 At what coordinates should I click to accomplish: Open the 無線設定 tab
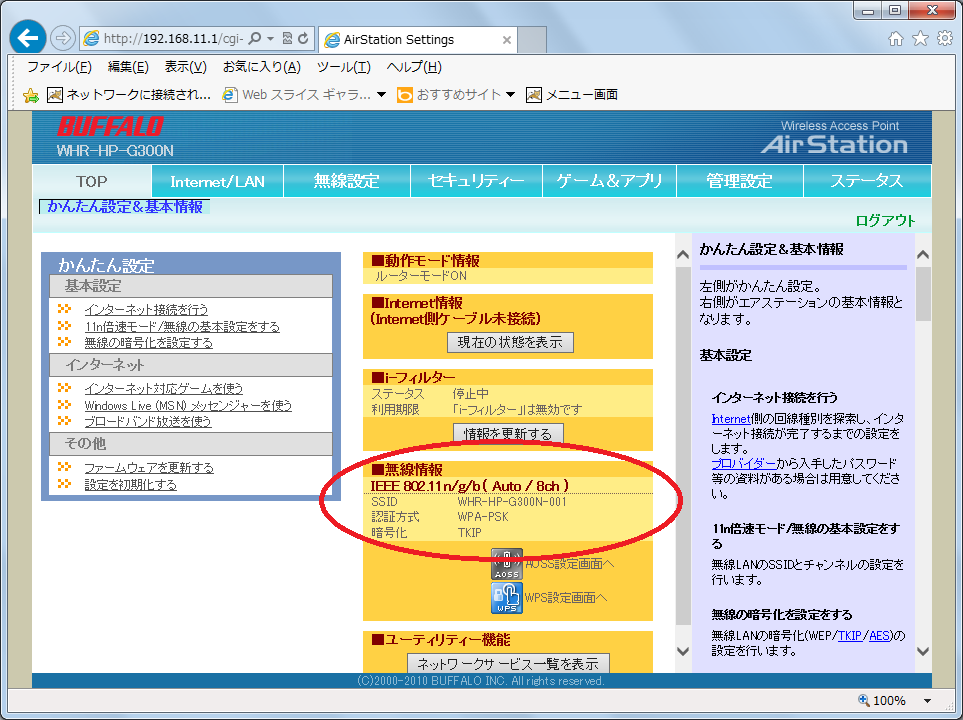(x=347, y=181)
